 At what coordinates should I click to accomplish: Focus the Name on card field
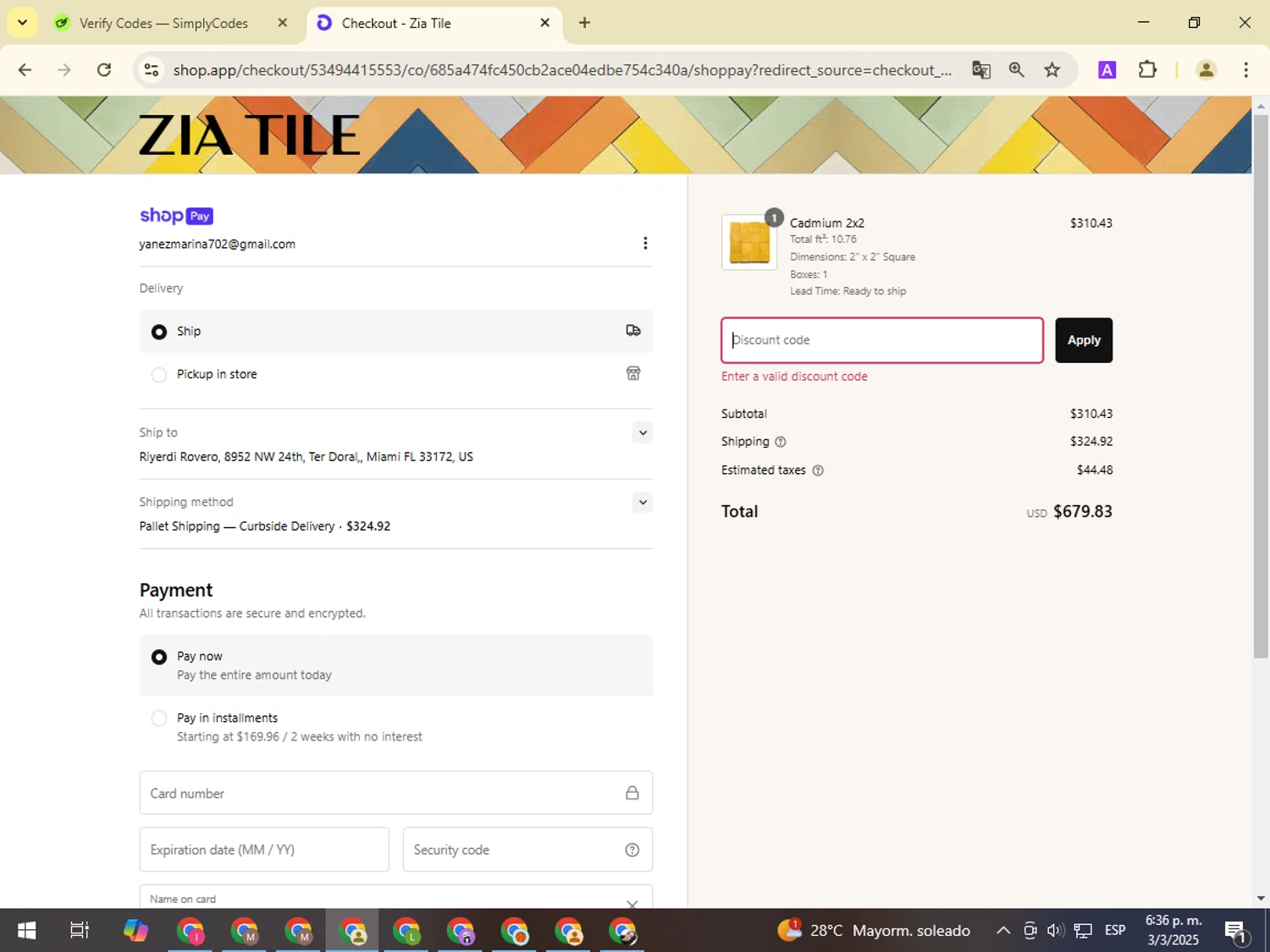tap(395, 897)
